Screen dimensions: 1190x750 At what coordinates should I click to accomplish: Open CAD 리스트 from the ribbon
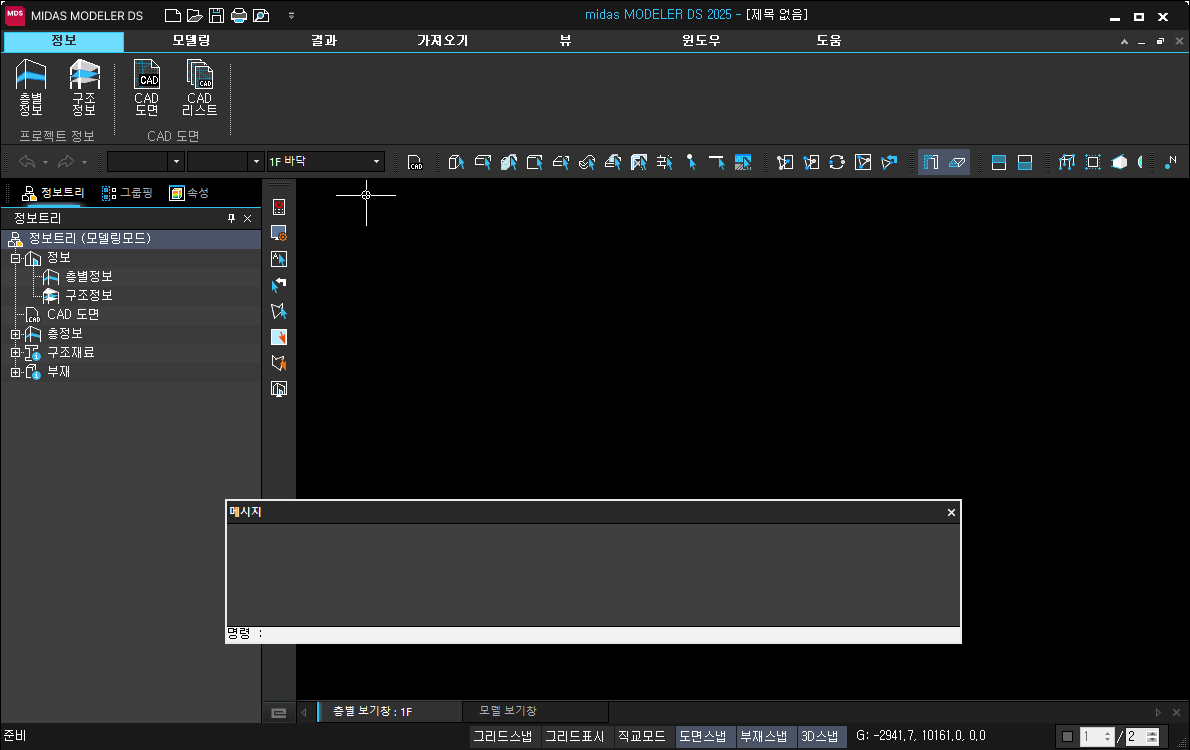(x=200, y=88)
